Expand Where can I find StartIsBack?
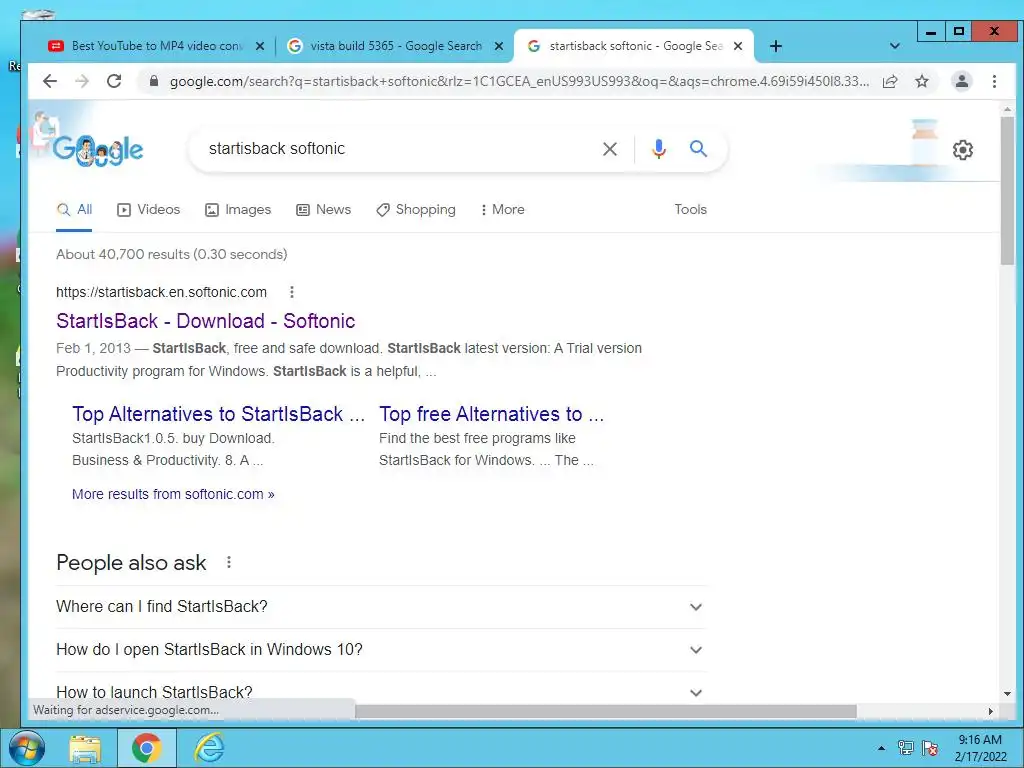The width and height of the screenshot is (1024, 768). (x=381, y=607)
